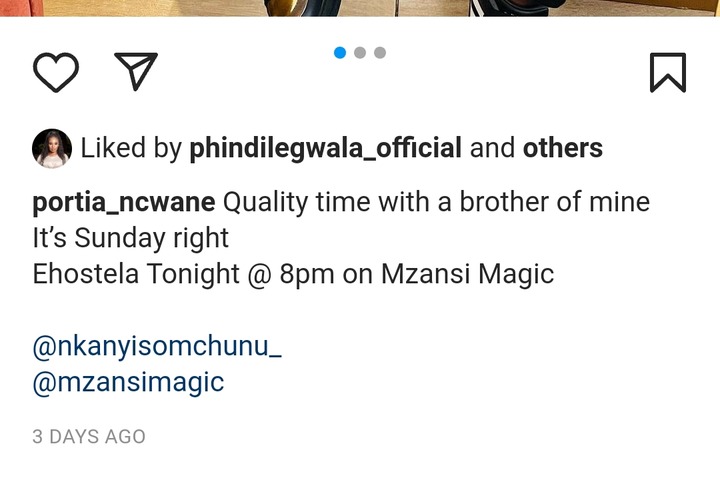
Task: Open phindilegwala_official's profile
Action: click(x=326, y=148)
